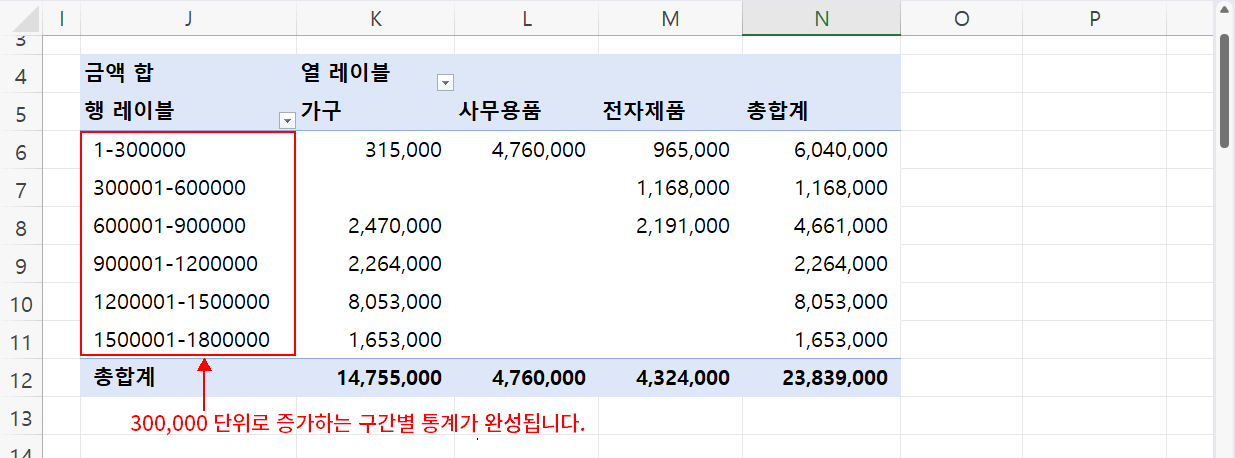
Task: Select column header K
Action: 375,17
